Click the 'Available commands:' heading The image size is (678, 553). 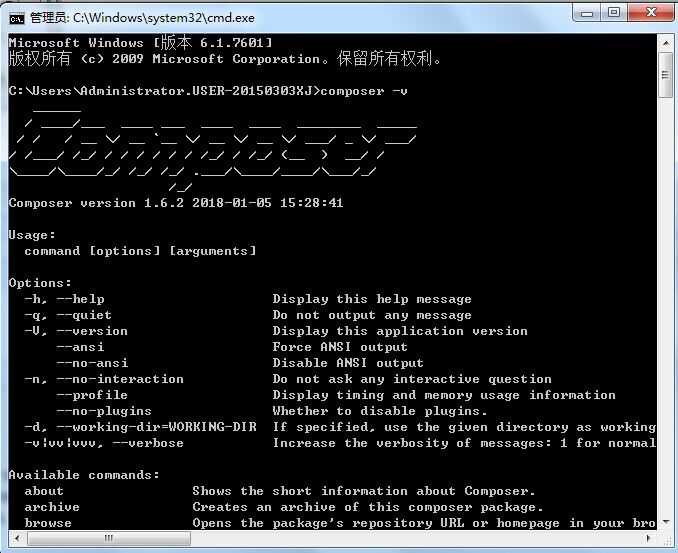[x=84, y=475]
